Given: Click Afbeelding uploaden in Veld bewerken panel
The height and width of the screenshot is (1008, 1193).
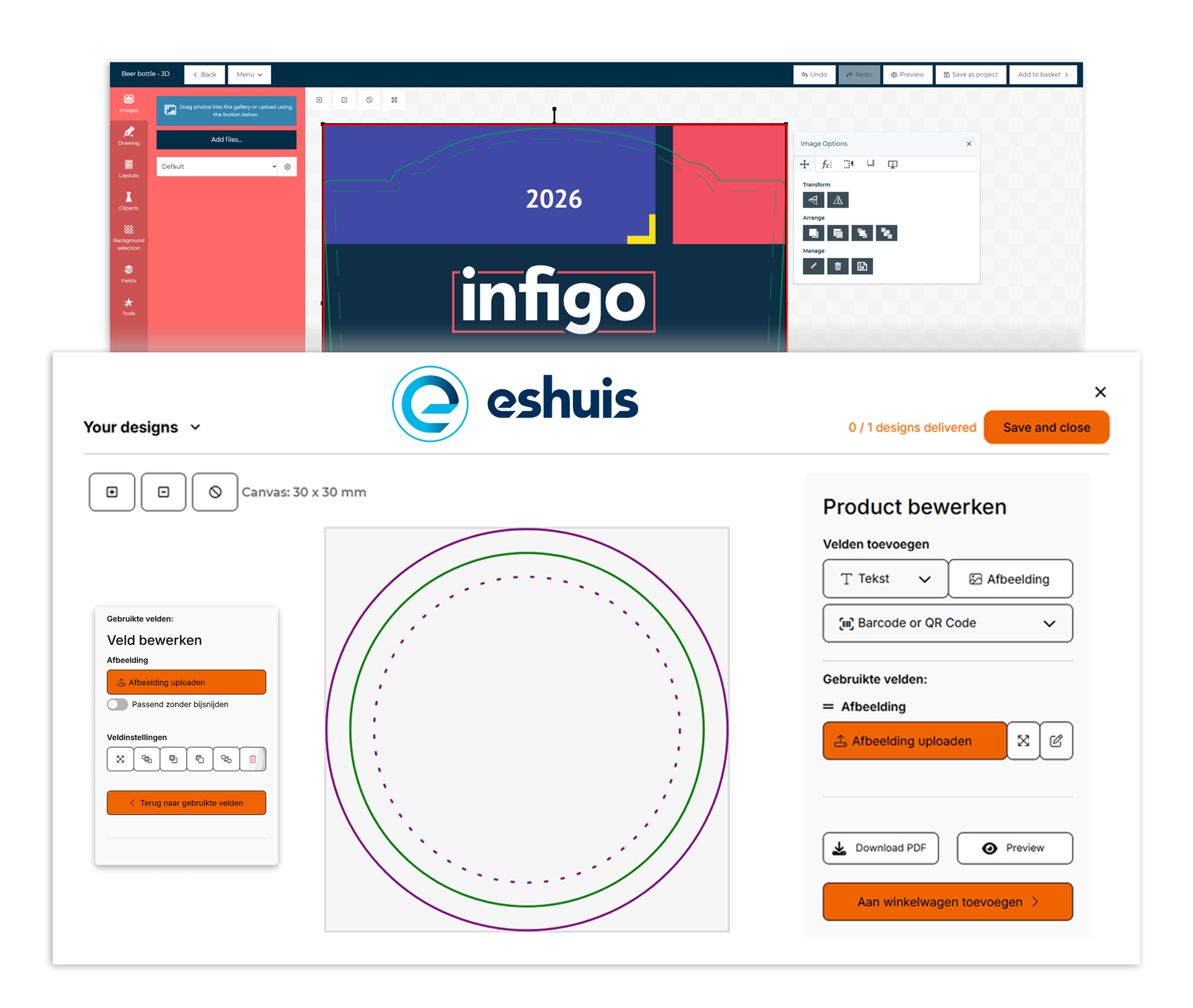Looking at the screenshot, I should (x=186, y=682).
